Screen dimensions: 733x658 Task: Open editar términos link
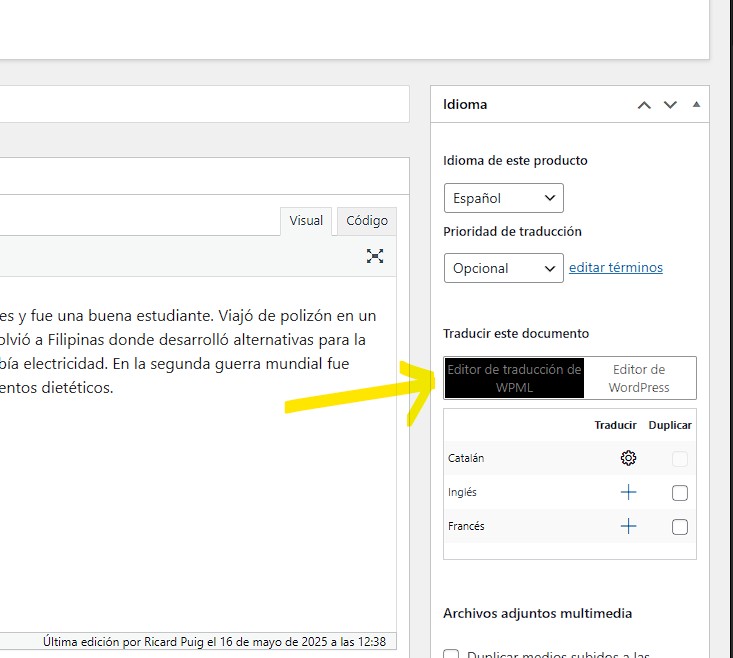616,267
